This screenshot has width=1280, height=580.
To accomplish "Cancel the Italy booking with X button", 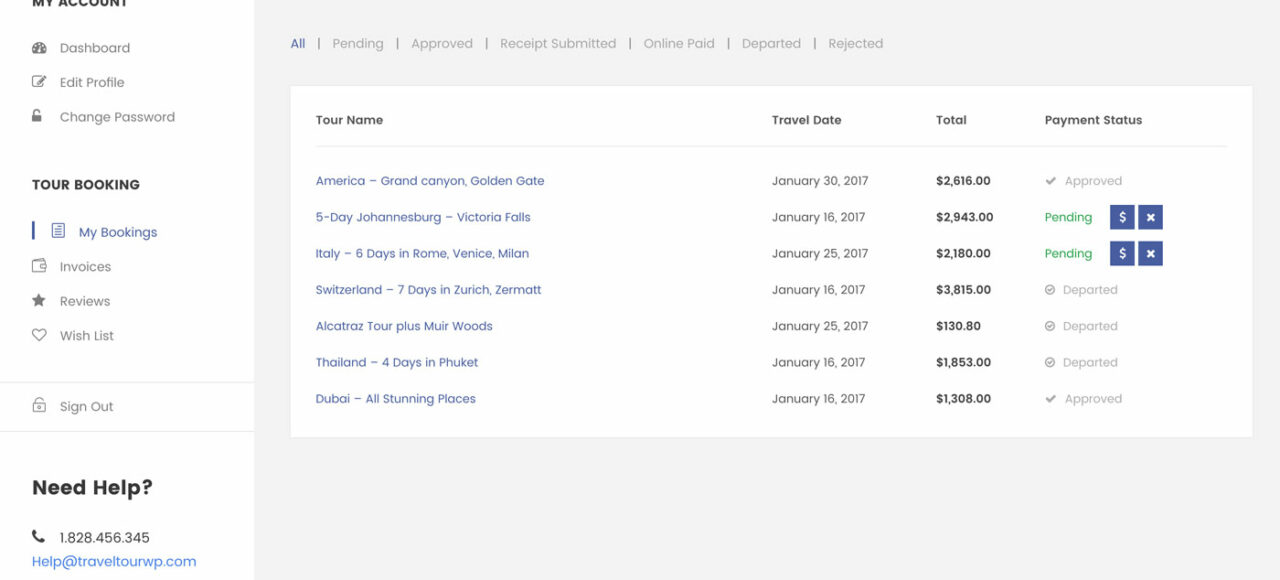I will pyautogui.click(x=1150, y=254).
